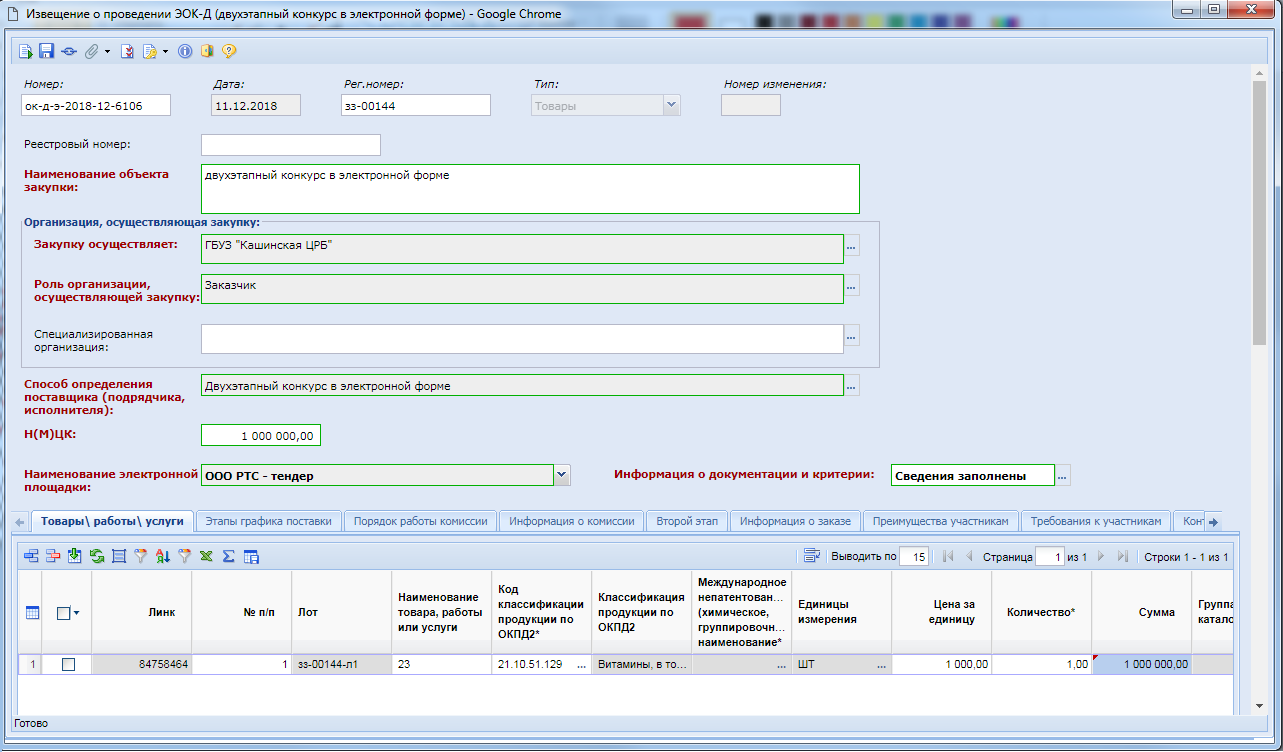Open the 'Информация о заказе' tab
The width and height of the screenshot is (1283, 752).
tap(795, 521)
